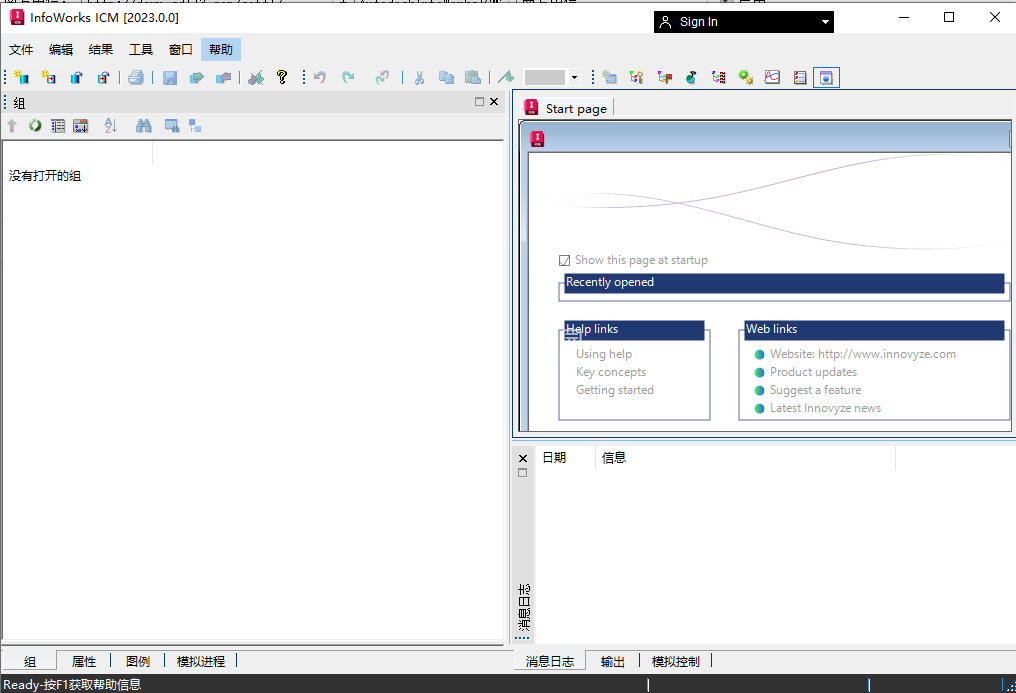Open the 帮助 menu
This screenshot has height=693, width=1016.
[x=220, y=49]
